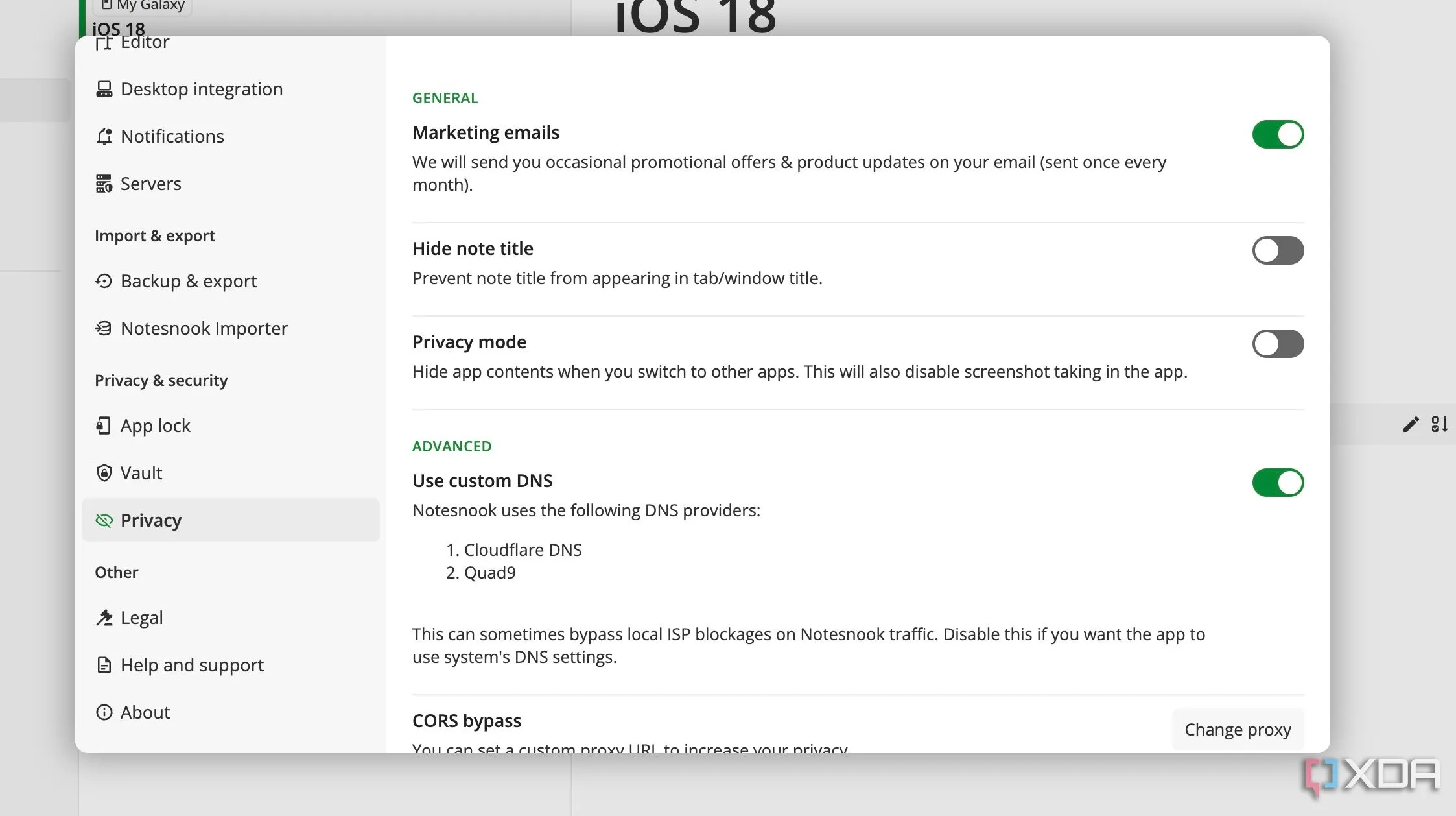Switch off Use custom DNS toggle
1456x816 pixels.
(1278, 483)
